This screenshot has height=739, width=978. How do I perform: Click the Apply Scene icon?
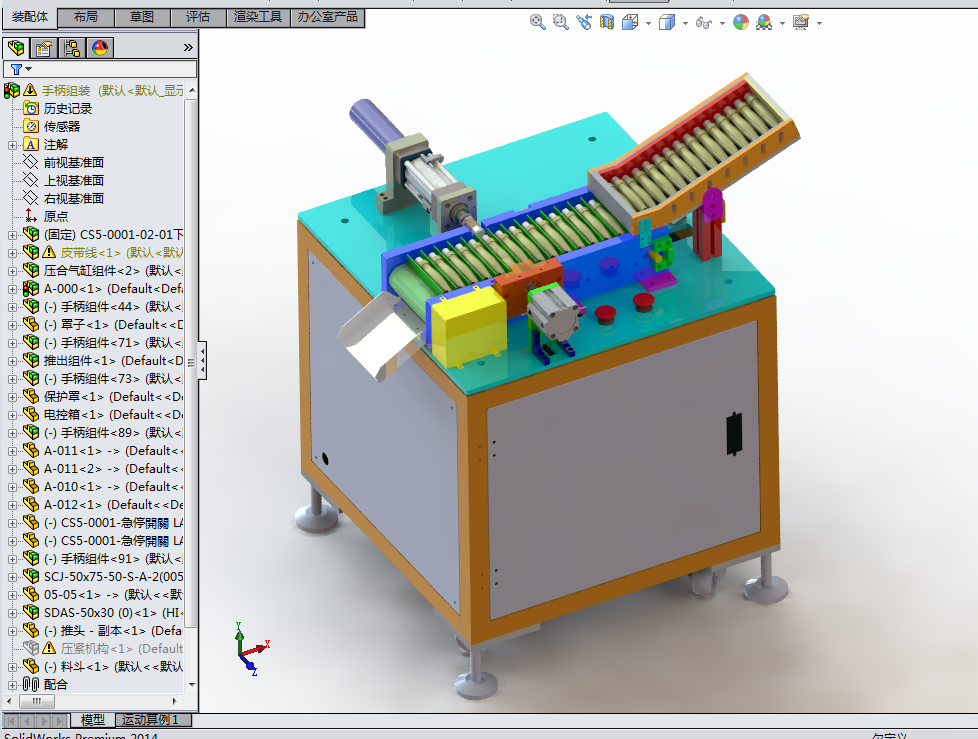click(764, 22)
